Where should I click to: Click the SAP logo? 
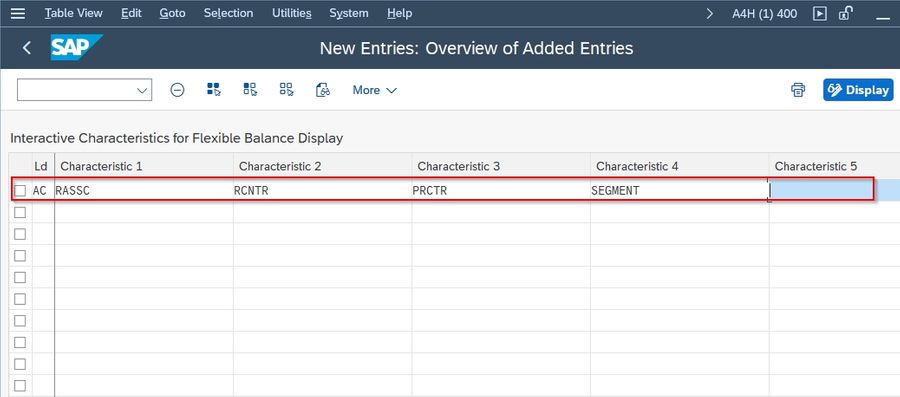76,48
